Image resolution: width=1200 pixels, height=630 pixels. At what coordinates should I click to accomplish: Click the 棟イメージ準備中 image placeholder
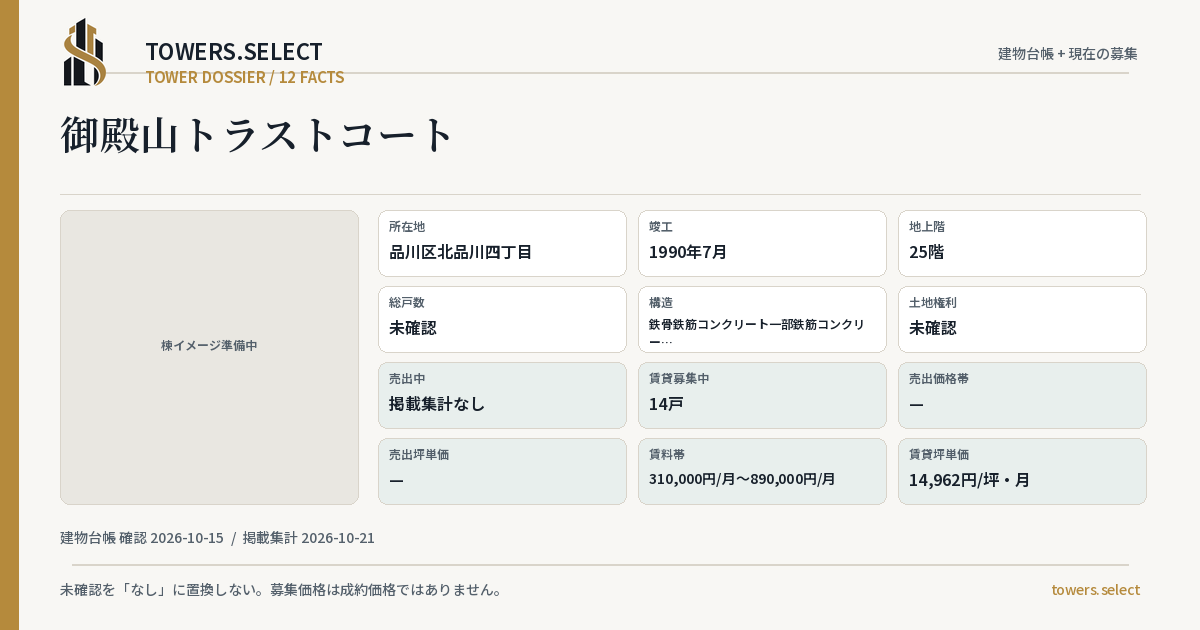209,357
